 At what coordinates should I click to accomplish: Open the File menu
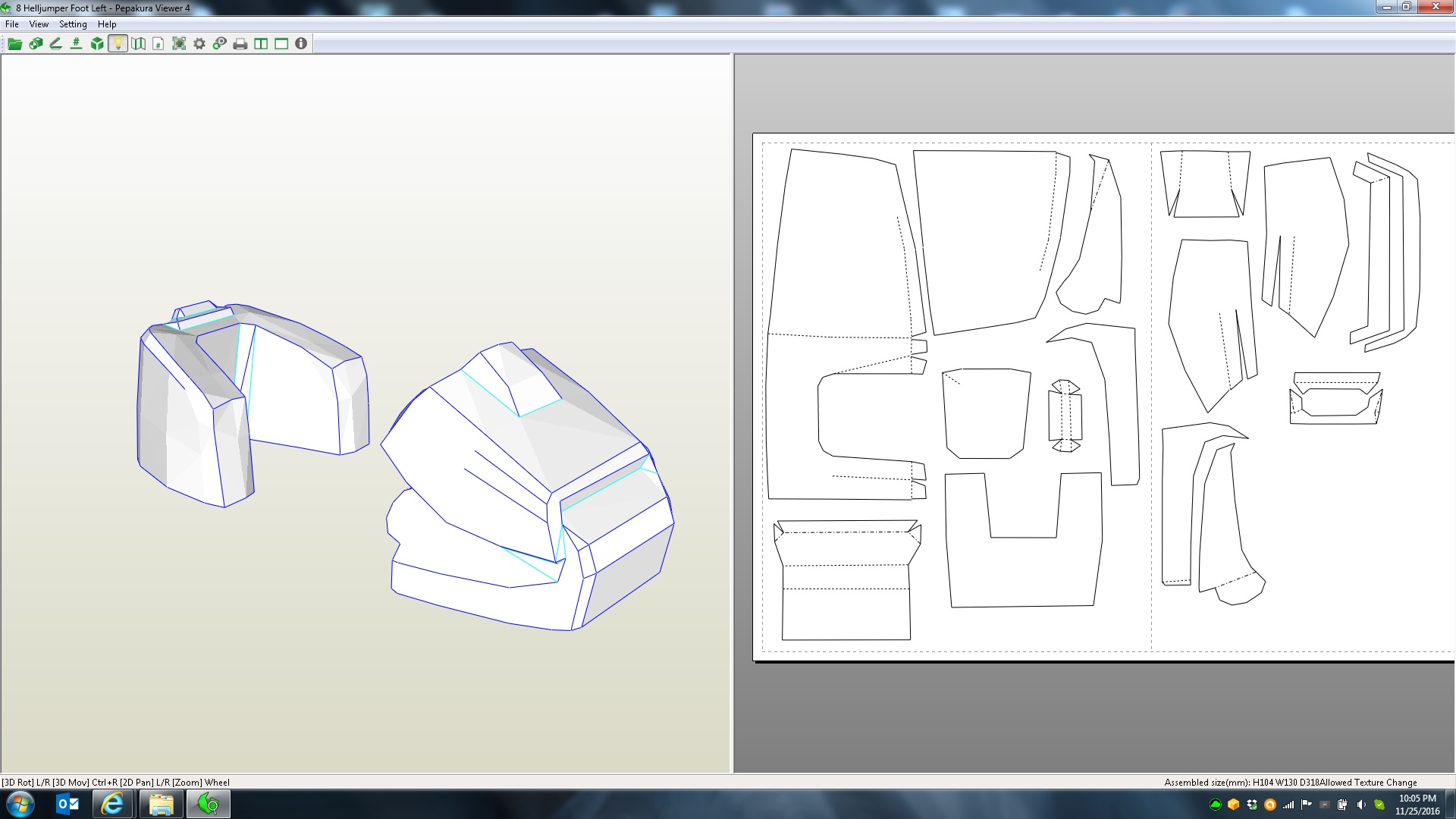(12, 24)
